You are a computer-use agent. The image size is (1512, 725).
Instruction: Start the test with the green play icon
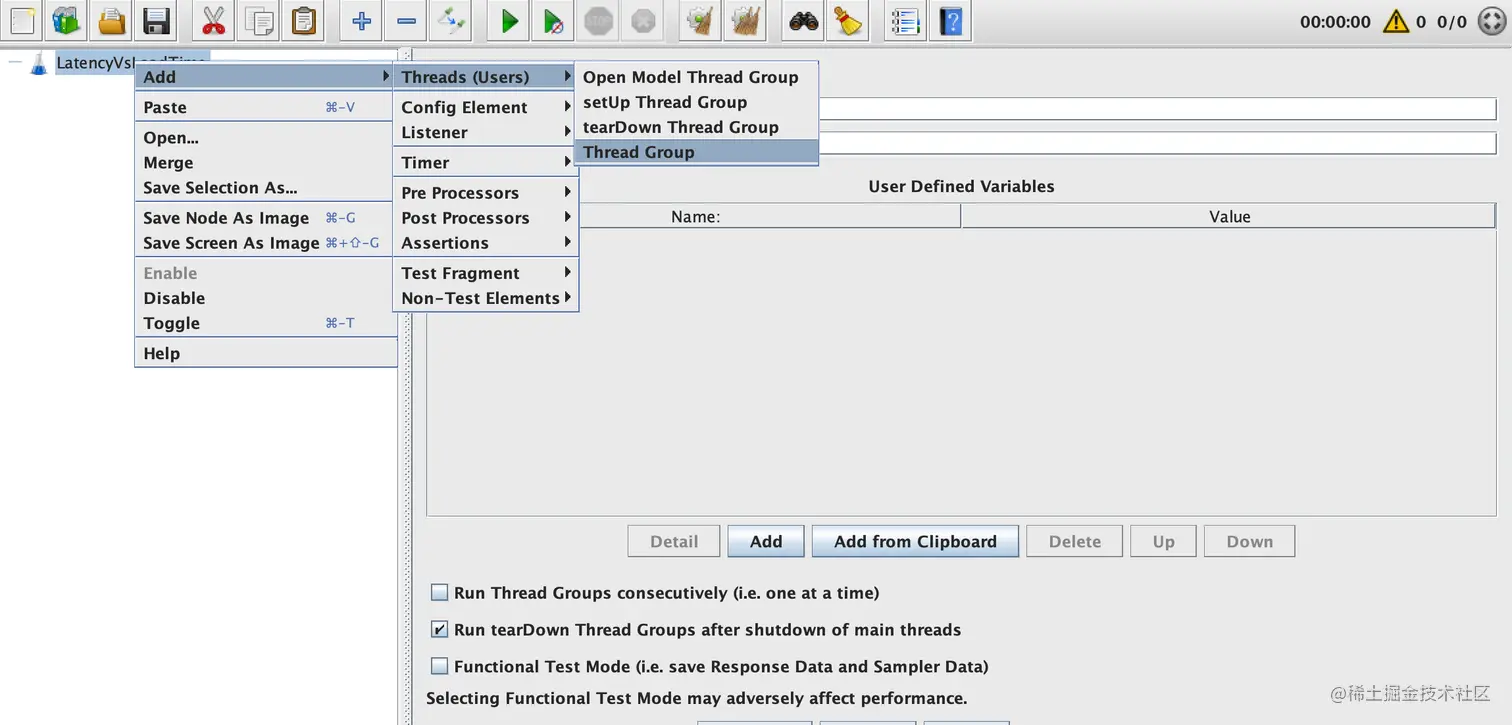click(x=509, y=20)
